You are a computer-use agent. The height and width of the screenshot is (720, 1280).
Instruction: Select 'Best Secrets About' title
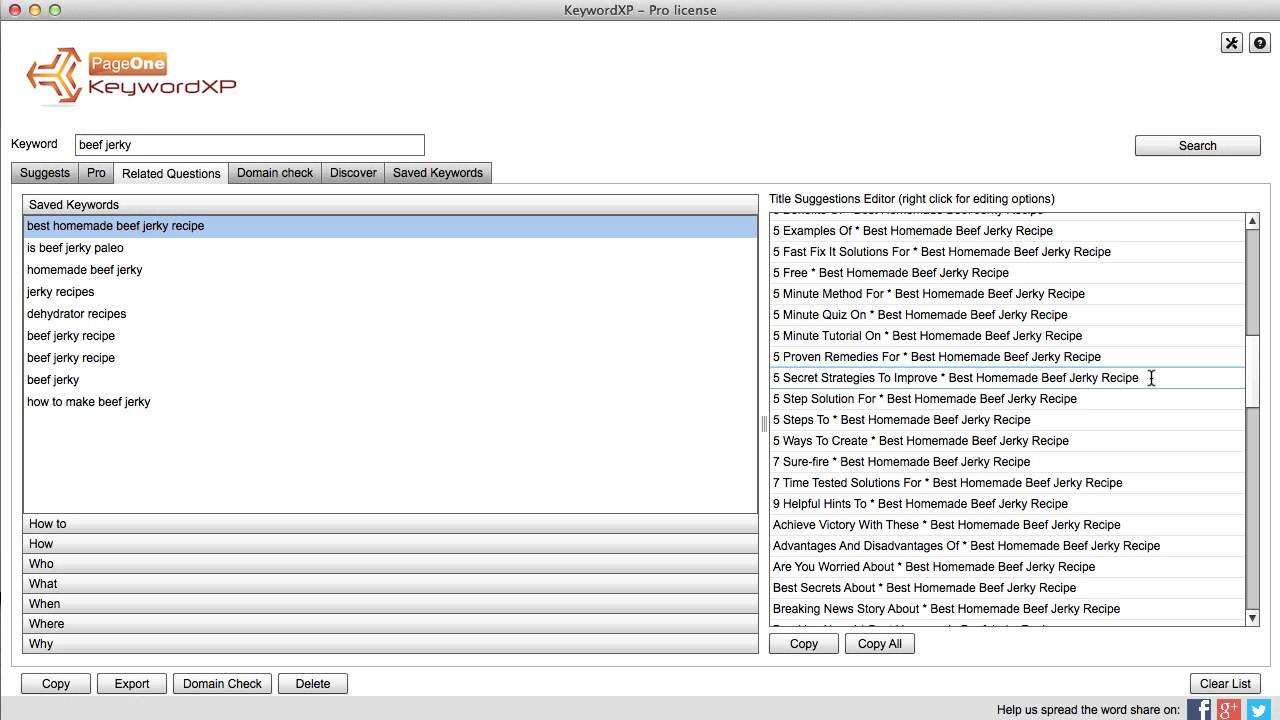(1007, 588)
